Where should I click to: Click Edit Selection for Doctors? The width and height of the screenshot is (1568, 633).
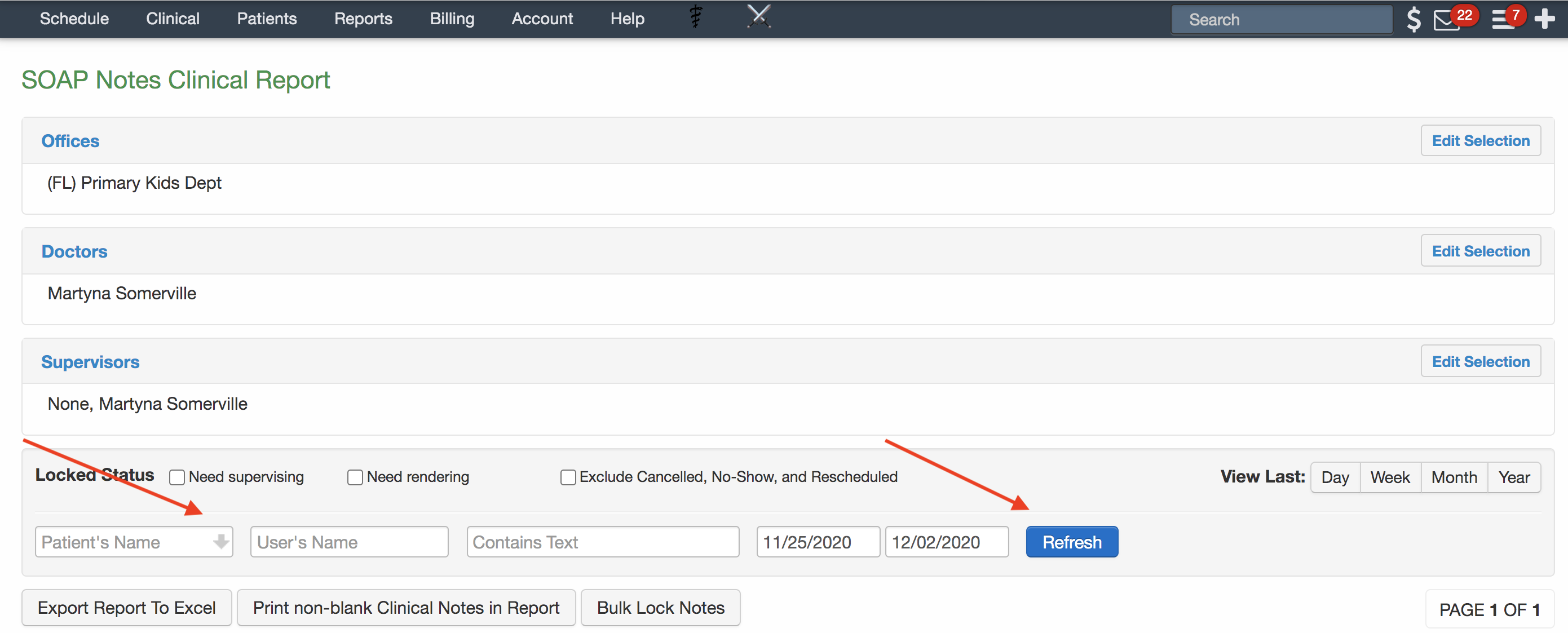[1481, 251]
